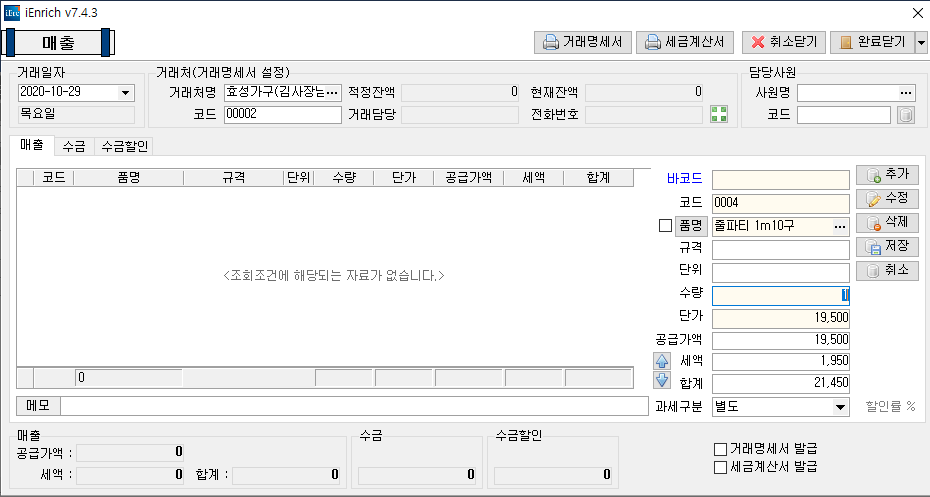Screen dimensions: 930x497
Task: Click the database icon next to 사원 코드
Action: point(905,115)
